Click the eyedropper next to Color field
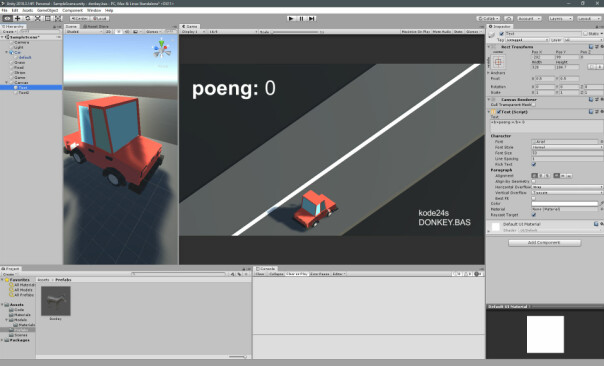The height and width of the screenshot is (366, 604). 601,203
